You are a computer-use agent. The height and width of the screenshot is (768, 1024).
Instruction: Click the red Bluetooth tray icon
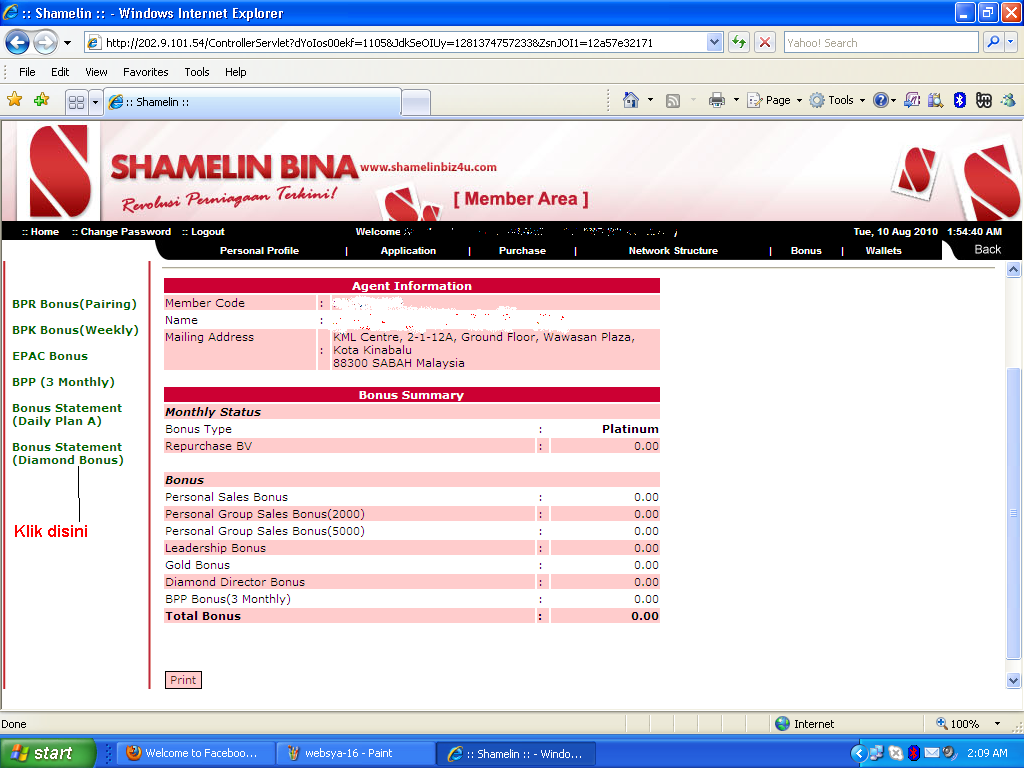914,754
